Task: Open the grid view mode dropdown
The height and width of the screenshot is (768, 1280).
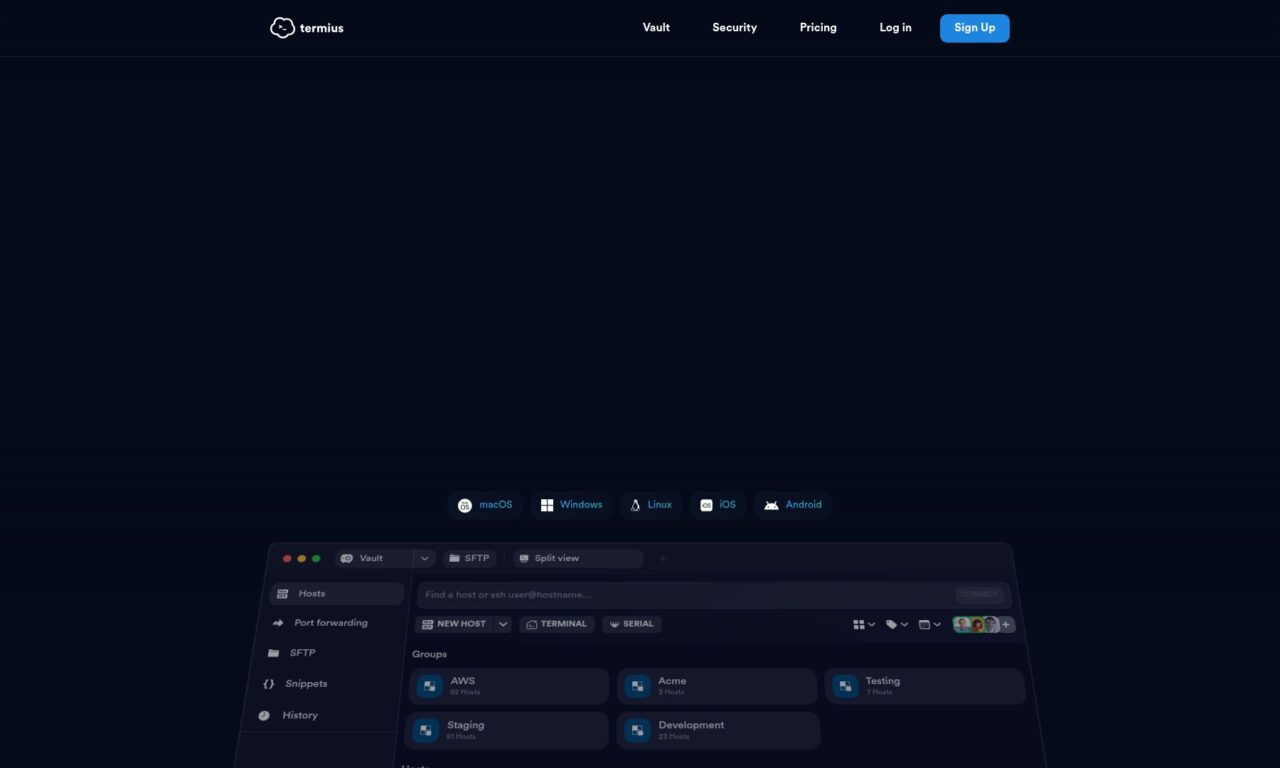Action: [864, 625]
